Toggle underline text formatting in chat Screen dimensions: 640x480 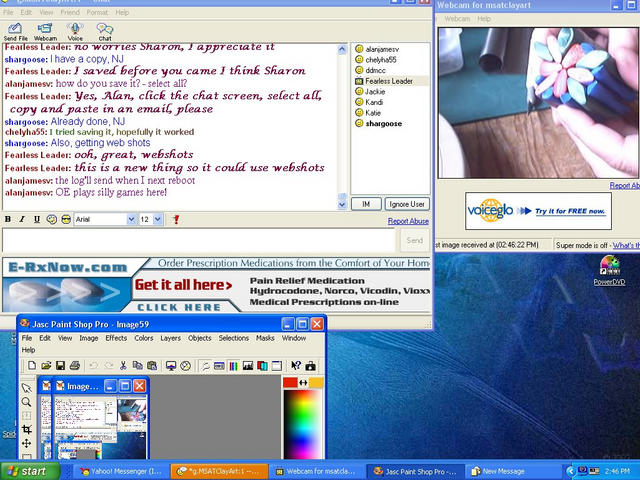37,219
